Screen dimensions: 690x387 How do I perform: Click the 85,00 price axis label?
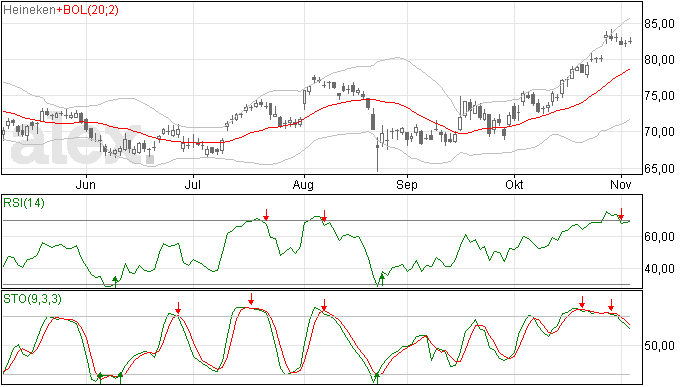(659, 24)
